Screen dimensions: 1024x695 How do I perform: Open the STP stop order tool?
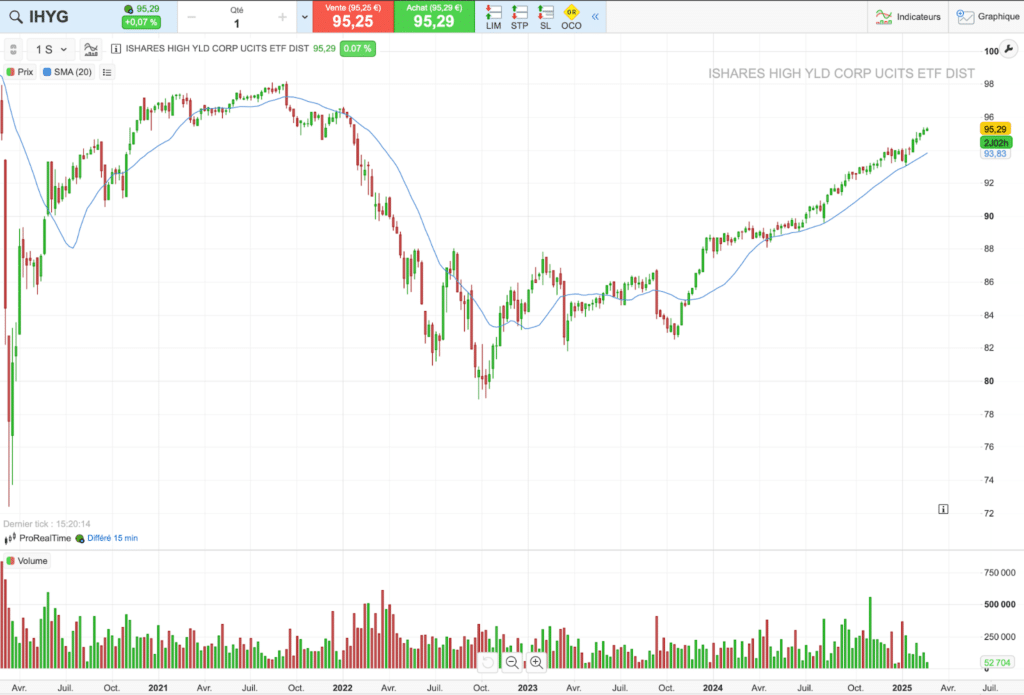[519, 17]
